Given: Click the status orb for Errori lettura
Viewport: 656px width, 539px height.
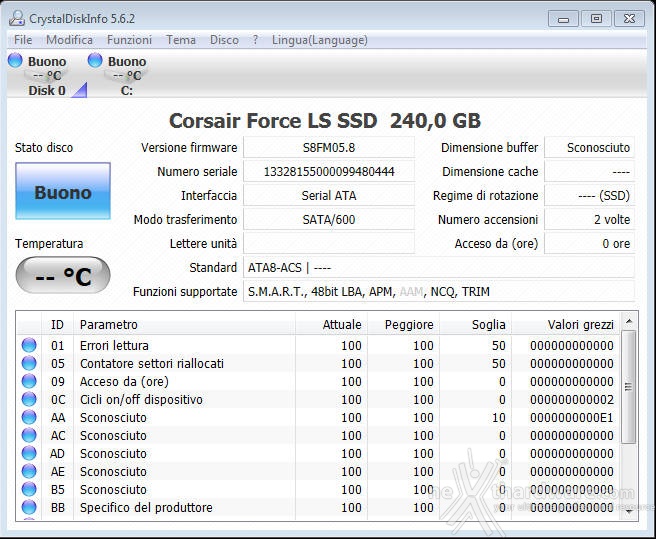Looking at the screenshot, I should click(x=29, y=345).
